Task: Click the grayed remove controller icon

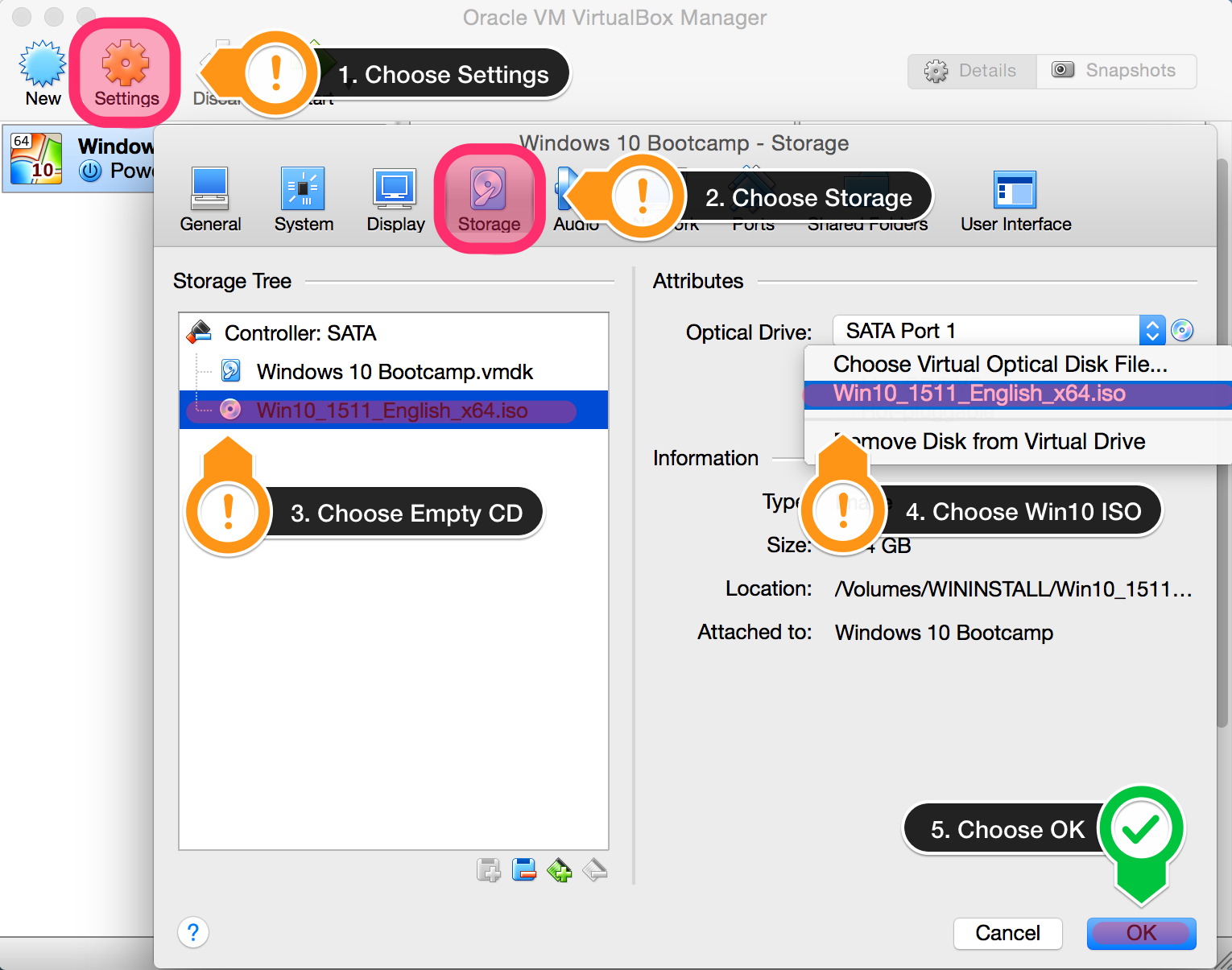Action: (x=594, y=869)
